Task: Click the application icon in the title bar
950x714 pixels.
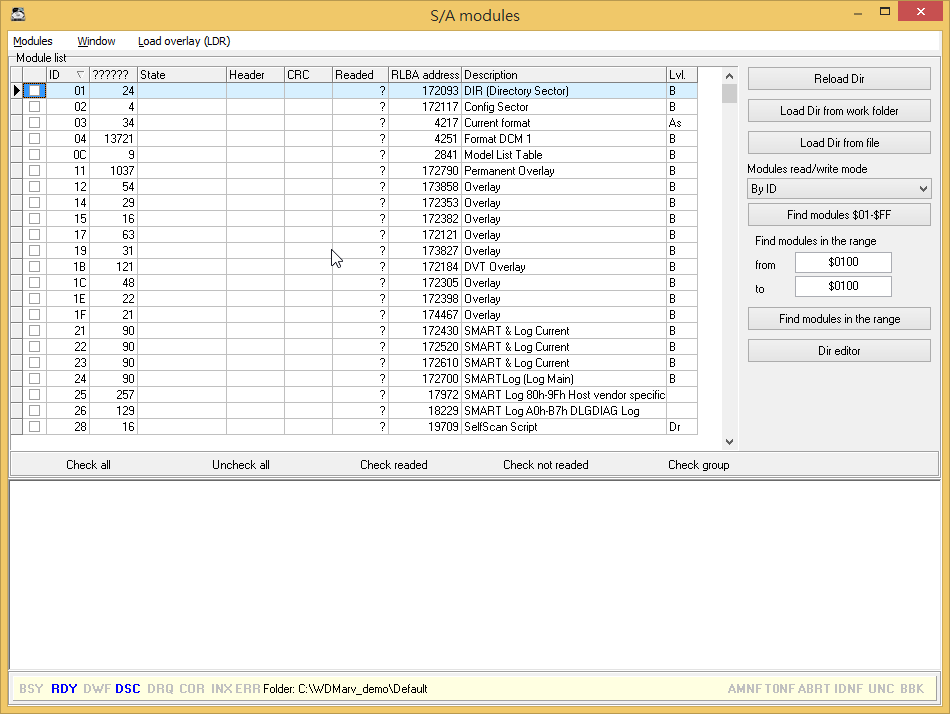Action: [17, 15]
